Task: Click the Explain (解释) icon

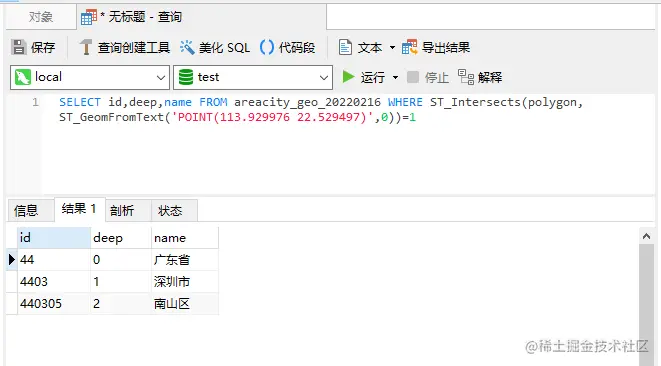Action: click(x=466, y=77)
